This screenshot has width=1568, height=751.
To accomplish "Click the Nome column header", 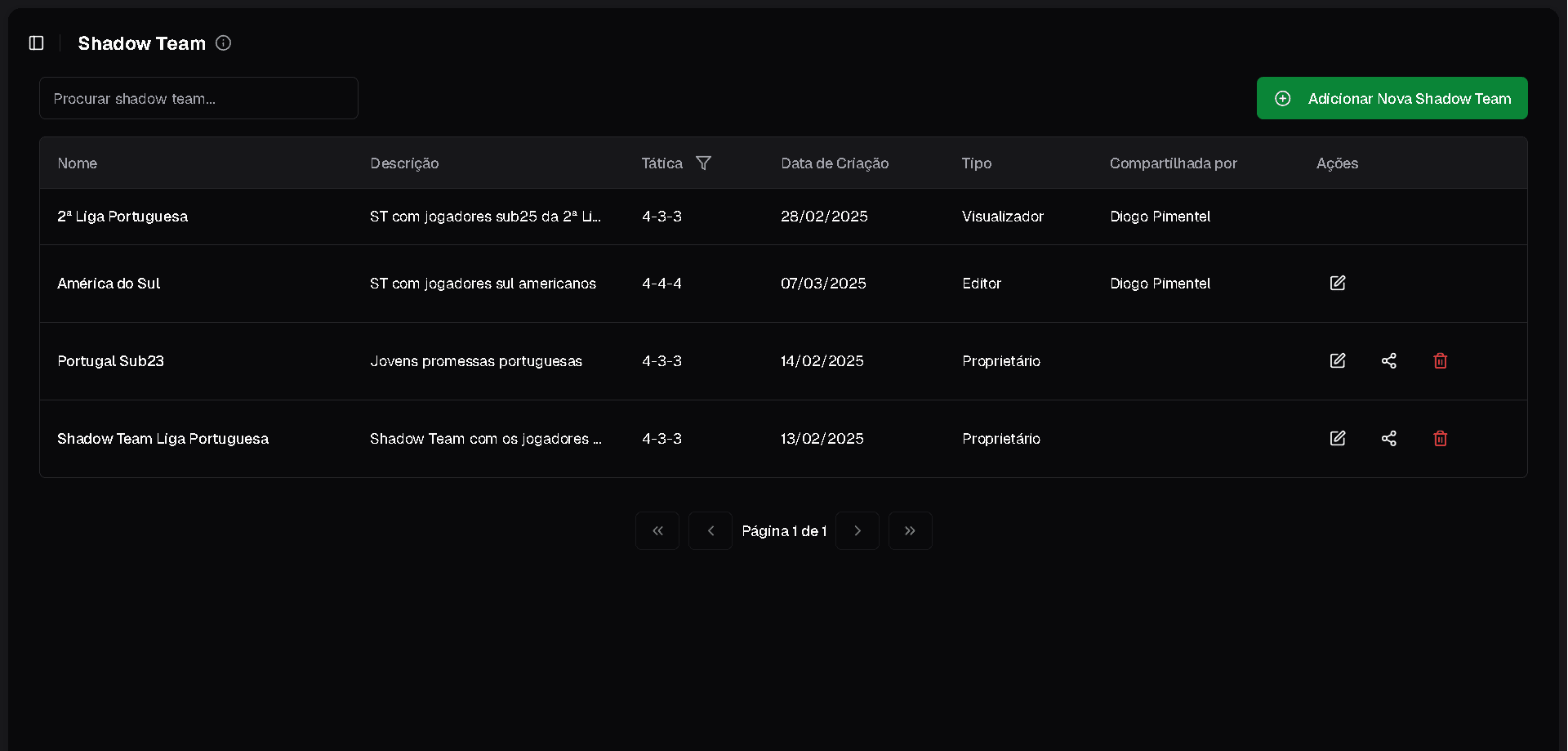I will point(78,163).
